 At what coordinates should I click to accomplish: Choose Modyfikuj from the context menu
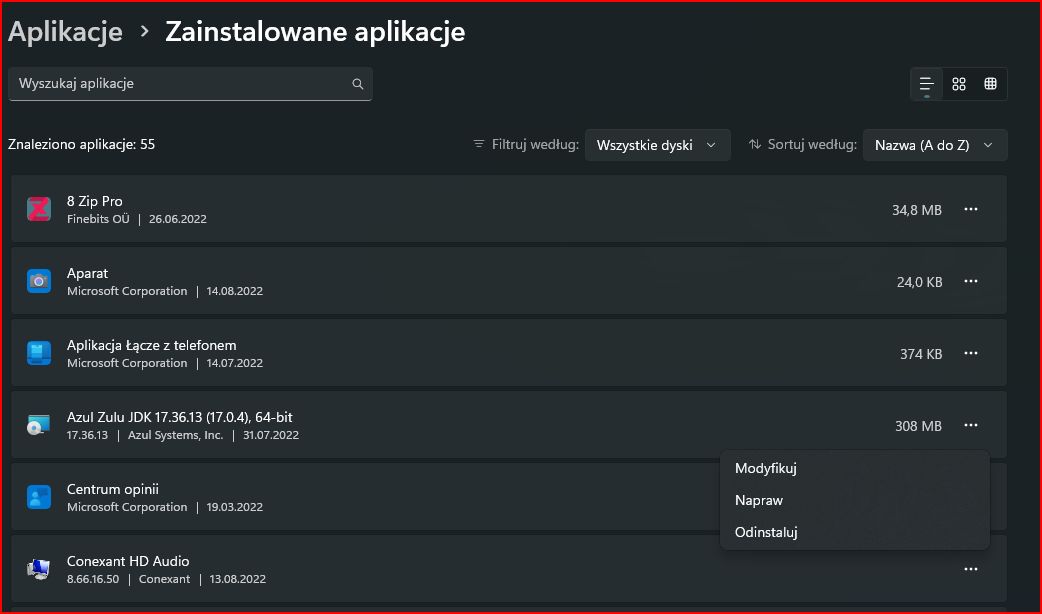coord(855,468)
